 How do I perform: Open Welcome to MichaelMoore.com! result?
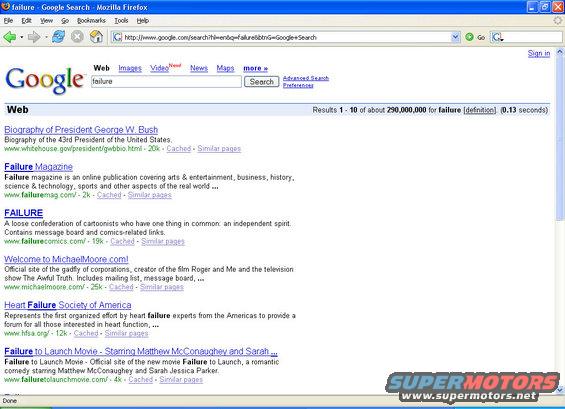point(66,259)
